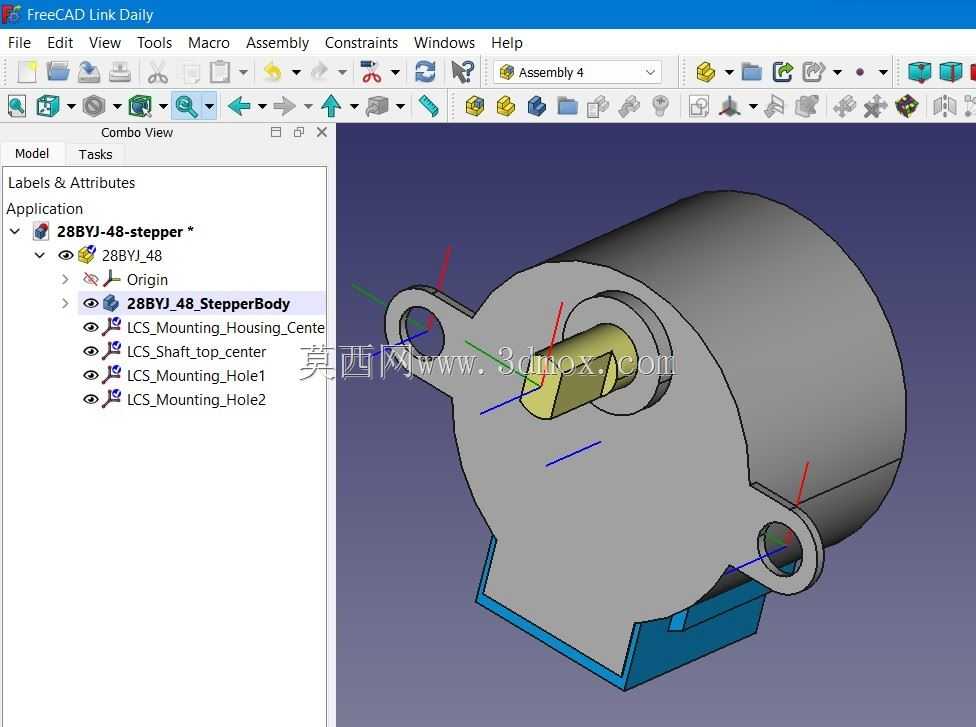Cut selection using the scissors icon
Screen dimensions: 976x727
[157, 72]
